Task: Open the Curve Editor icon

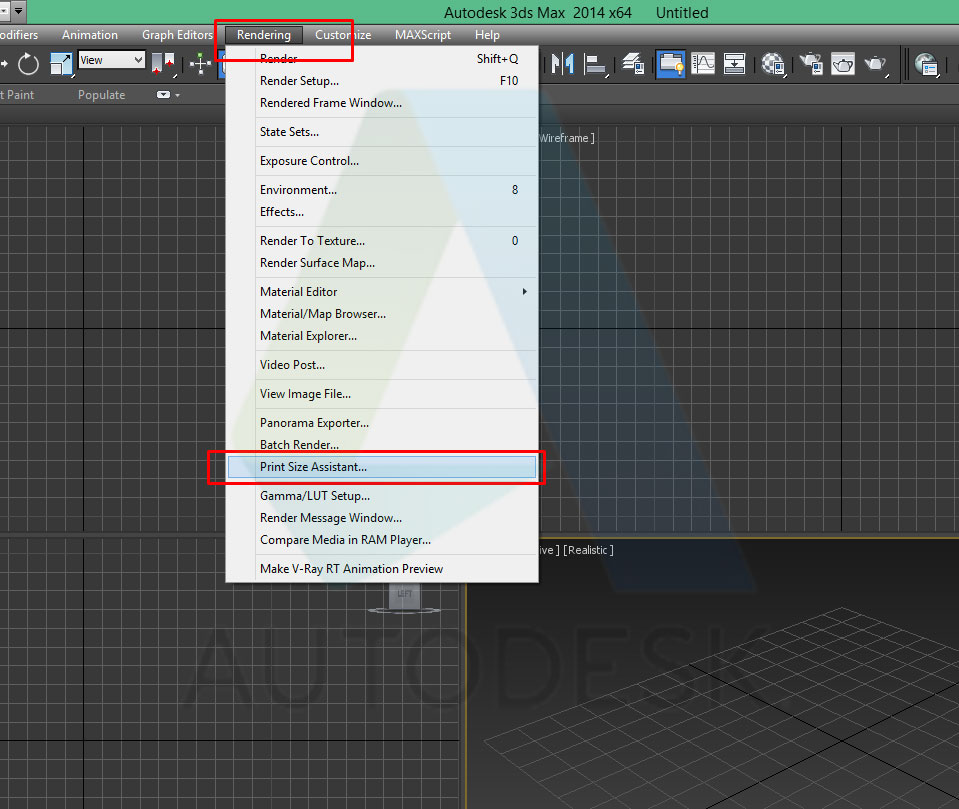Action: pyautogui.click(x=703, y=63)
